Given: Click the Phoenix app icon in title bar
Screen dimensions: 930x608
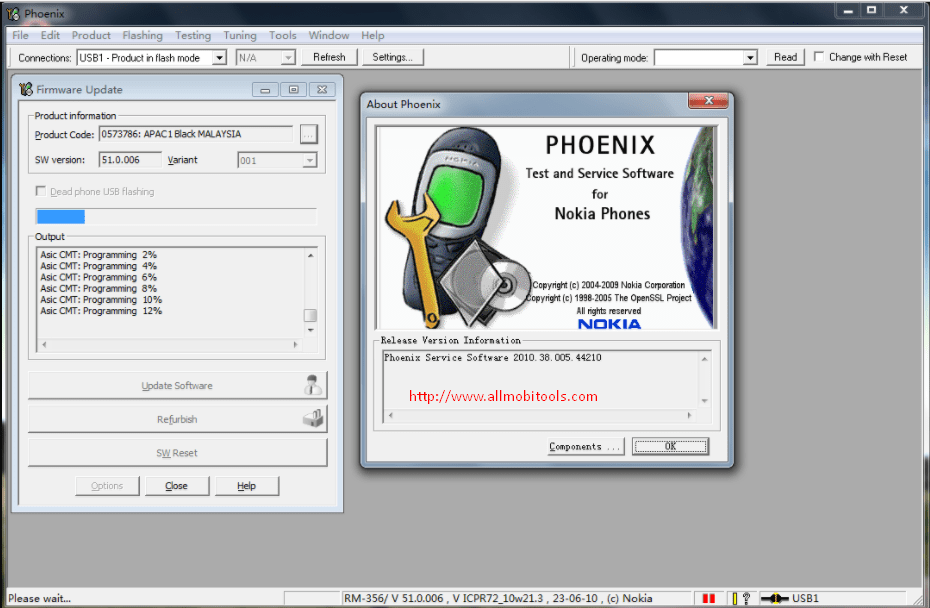Looking at the screenshot, I should [x=13, y=14].
